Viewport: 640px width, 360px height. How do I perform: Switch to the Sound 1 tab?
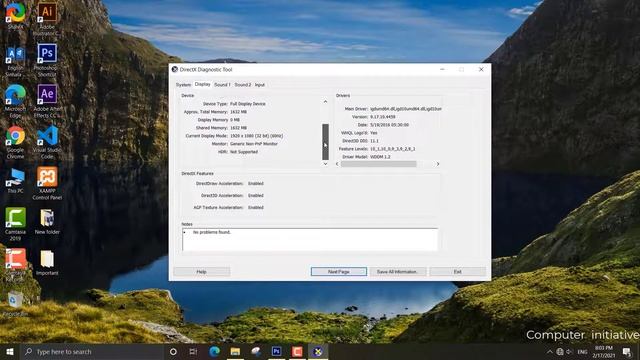[x=222, y=85]
